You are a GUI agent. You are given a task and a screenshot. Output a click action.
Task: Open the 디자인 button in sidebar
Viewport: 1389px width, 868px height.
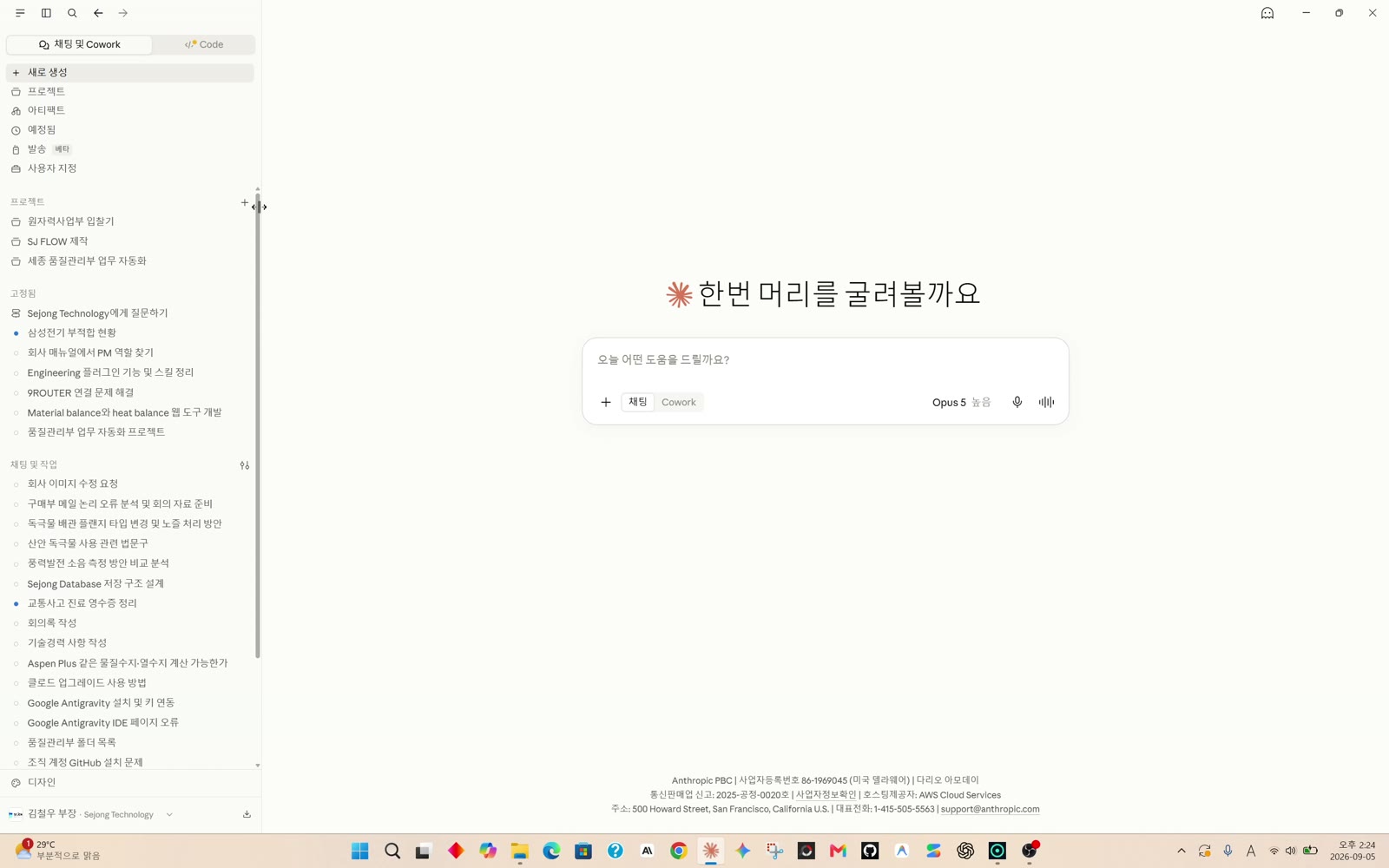pyautogui.click(x=130, y=782)
